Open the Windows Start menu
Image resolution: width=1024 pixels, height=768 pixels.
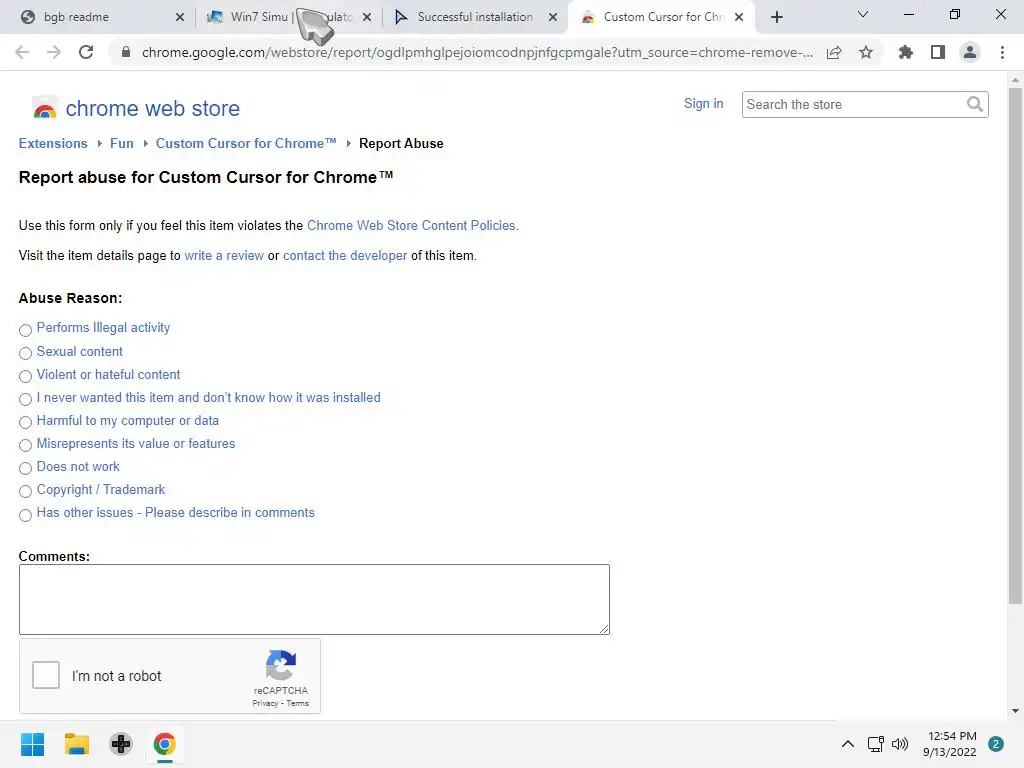(x=33, y=744)
